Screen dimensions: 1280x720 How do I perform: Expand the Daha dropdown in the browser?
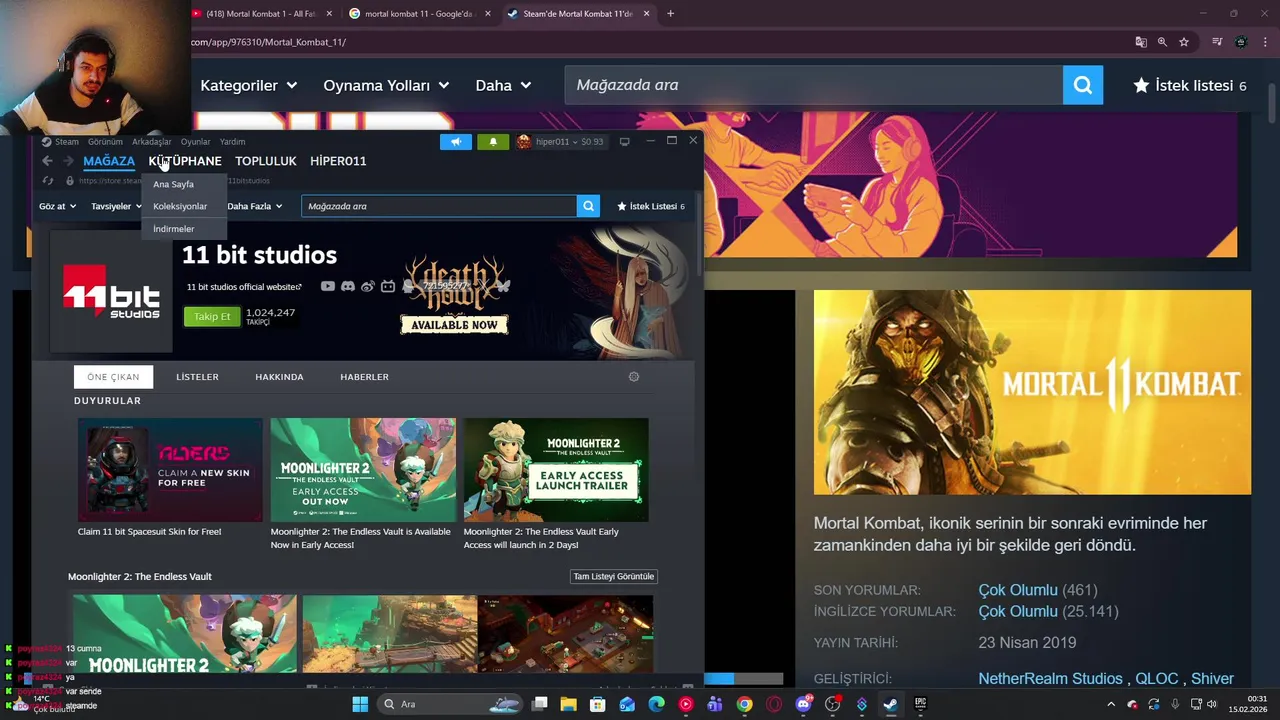point(503,85)
